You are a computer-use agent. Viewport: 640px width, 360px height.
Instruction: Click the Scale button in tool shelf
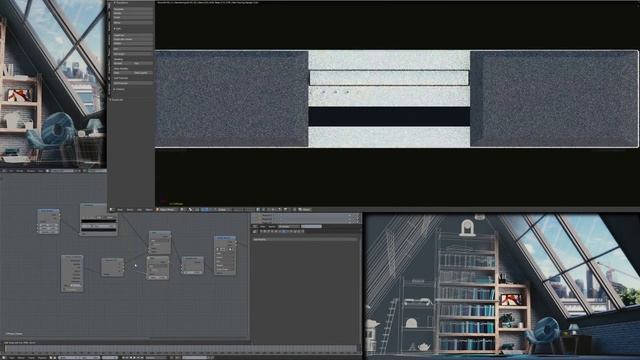pos(133,18)
